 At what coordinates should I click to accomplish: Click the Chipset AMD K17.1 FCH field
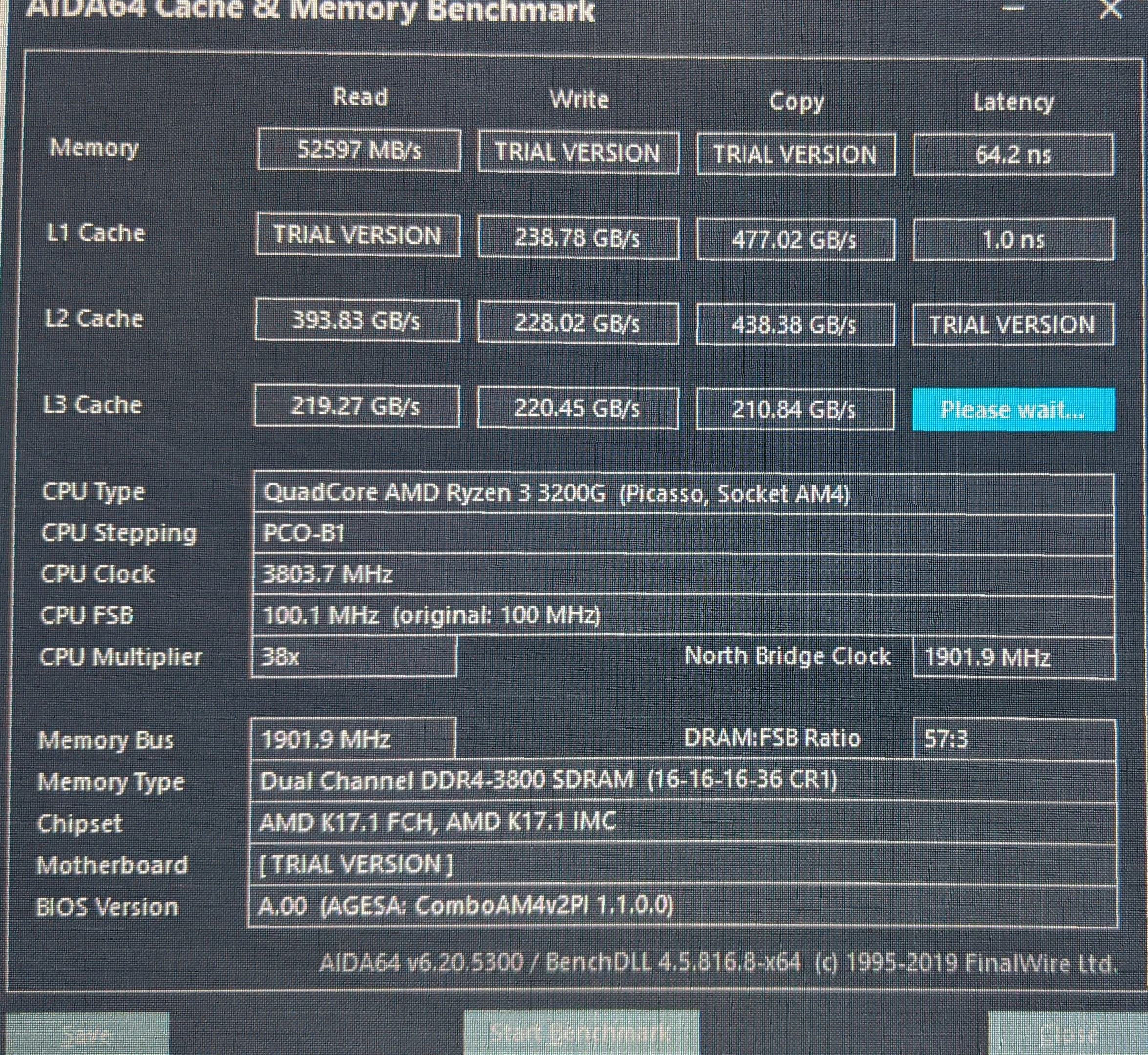click(683, 823)
